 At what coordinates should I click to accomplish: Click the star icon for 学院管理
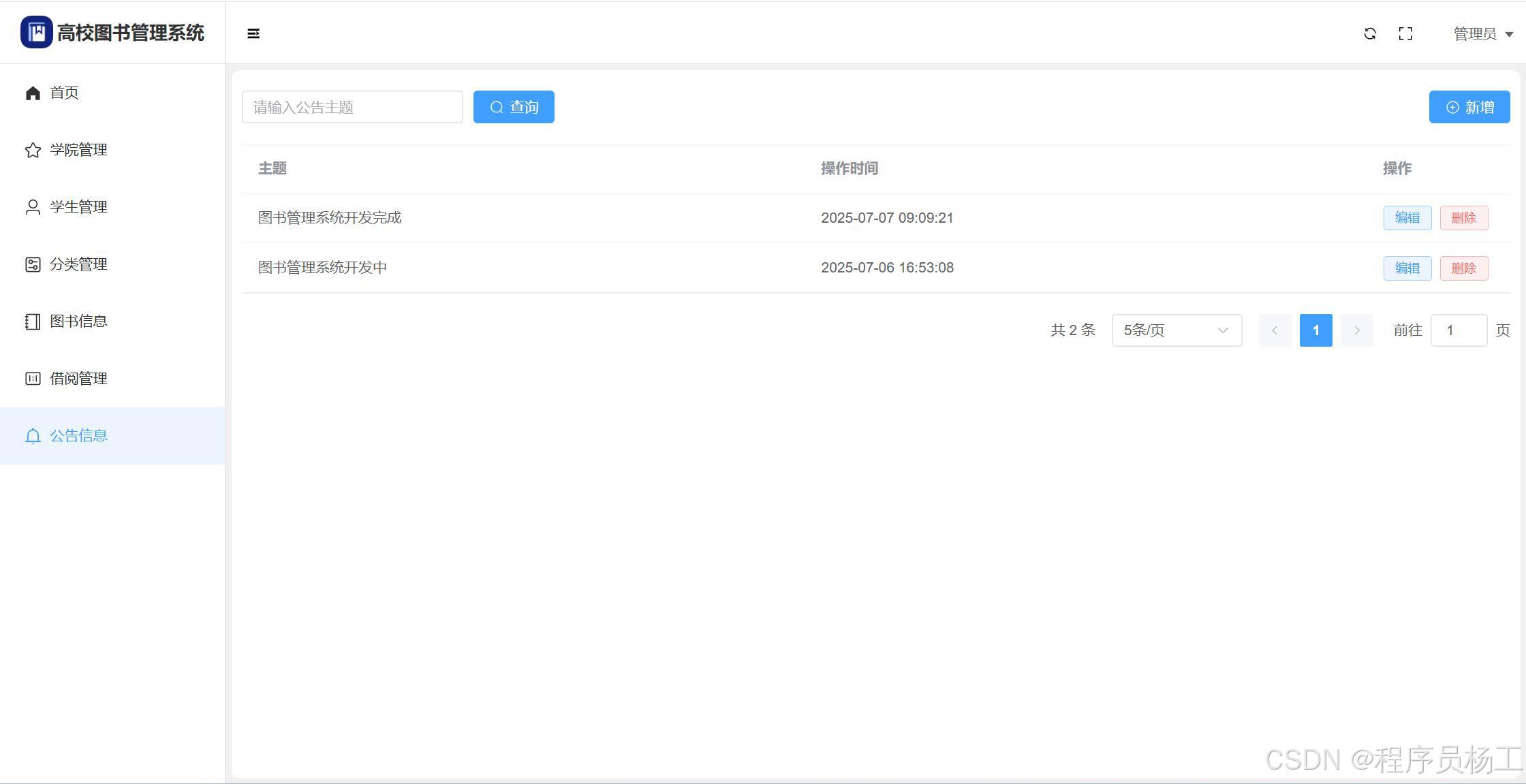coord(33,150)
